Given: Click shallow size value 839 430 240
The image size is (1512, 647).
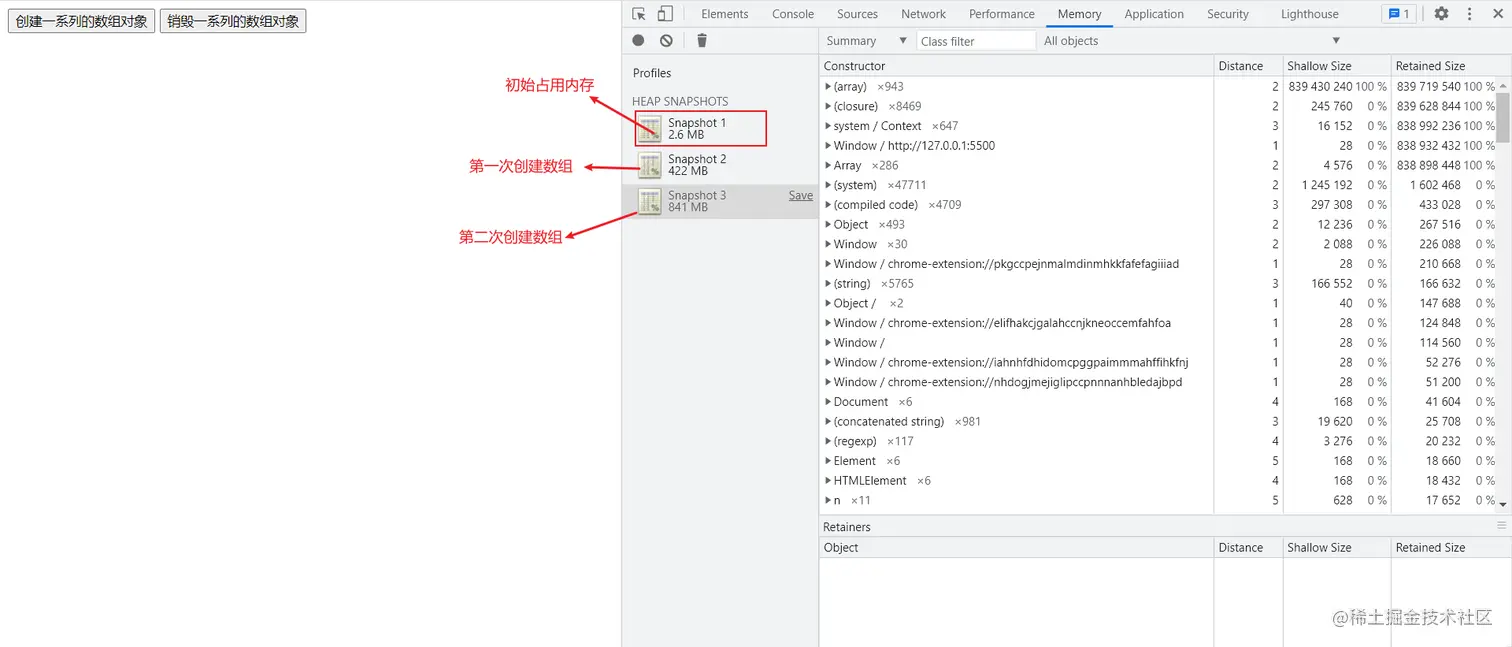Looking at the screenshot, I should (1320, 87).
